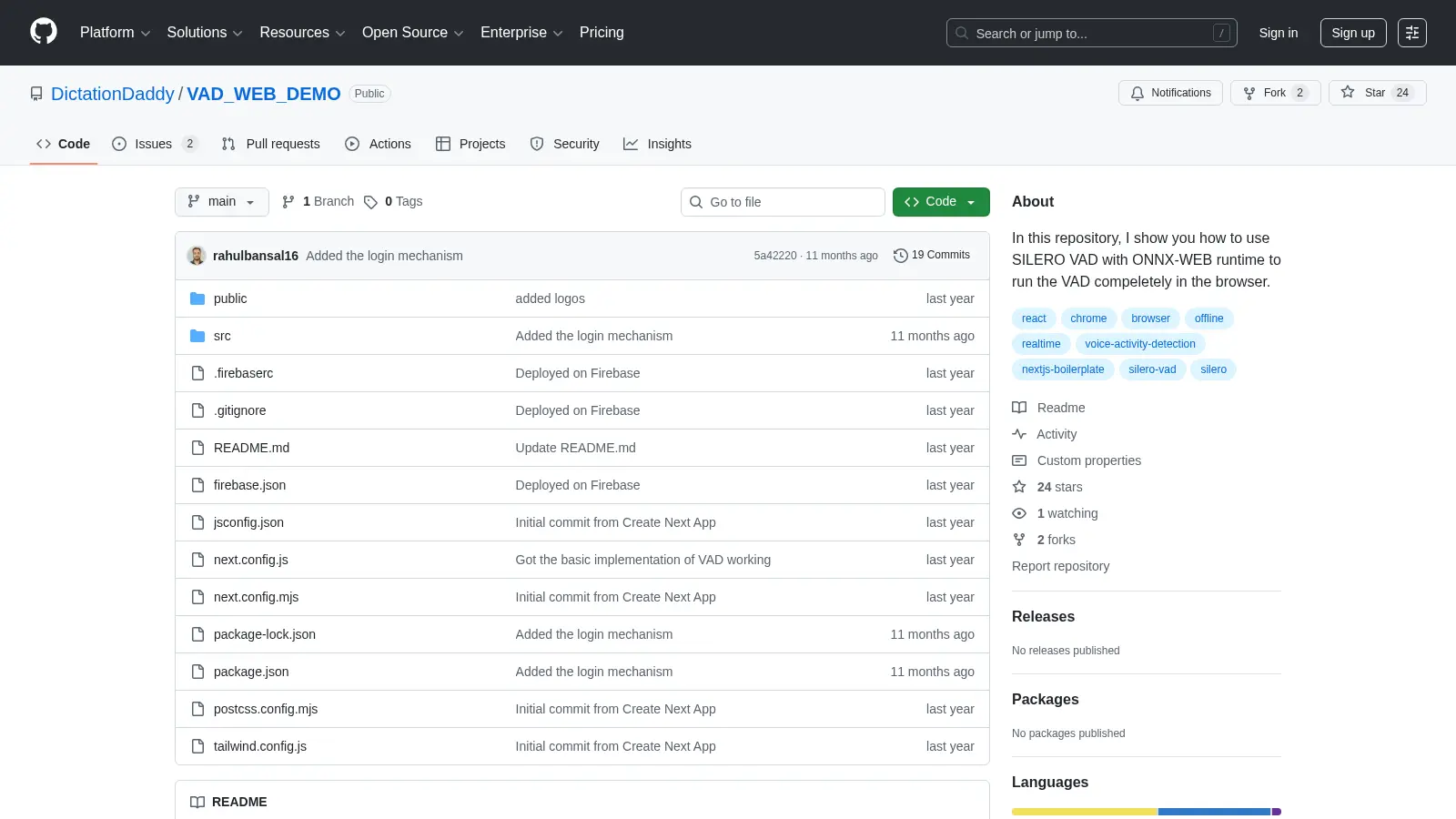Viewport: 1456px width, 819px height.
Task: Open the firebase.json file
Action: (249, 485)
